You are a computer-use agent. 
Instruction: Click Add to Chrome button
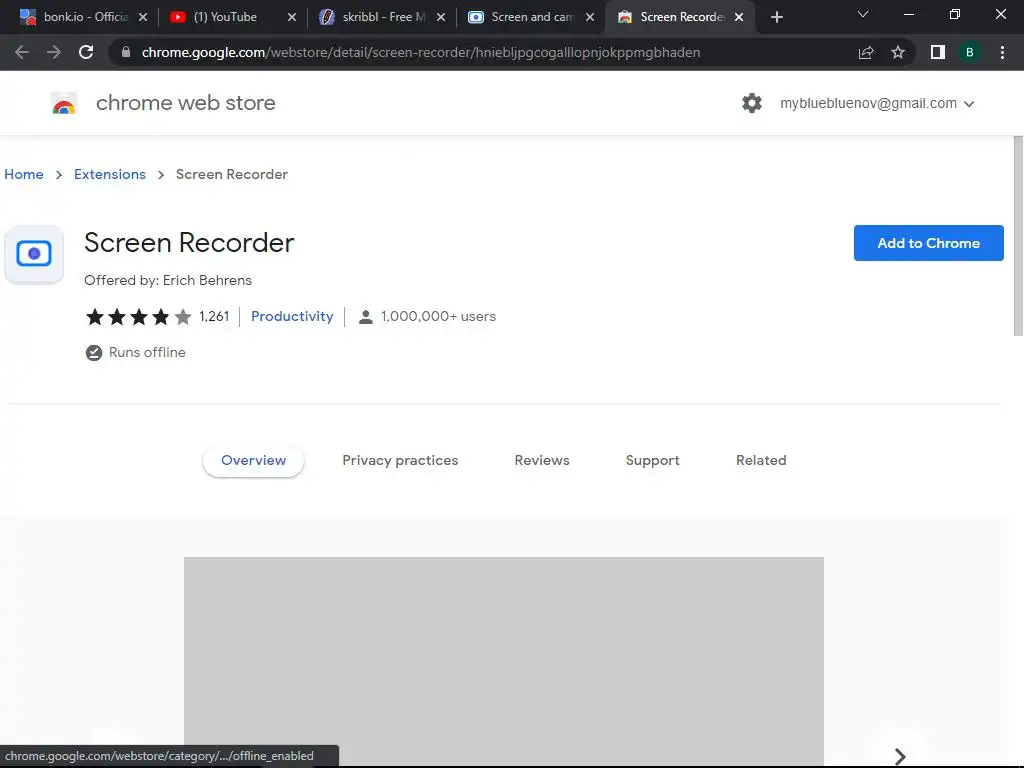(928, 243)
